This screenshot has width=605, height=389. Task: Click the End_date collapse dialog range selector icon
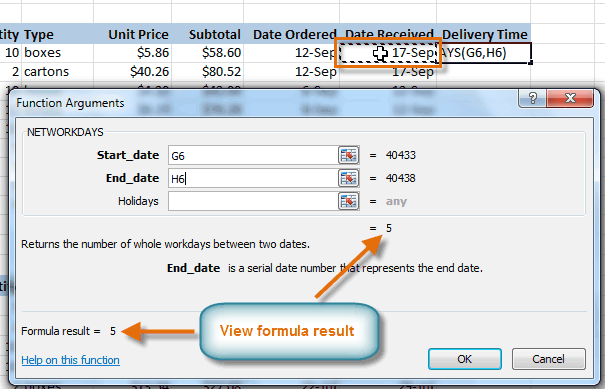[x=349, y=178]
